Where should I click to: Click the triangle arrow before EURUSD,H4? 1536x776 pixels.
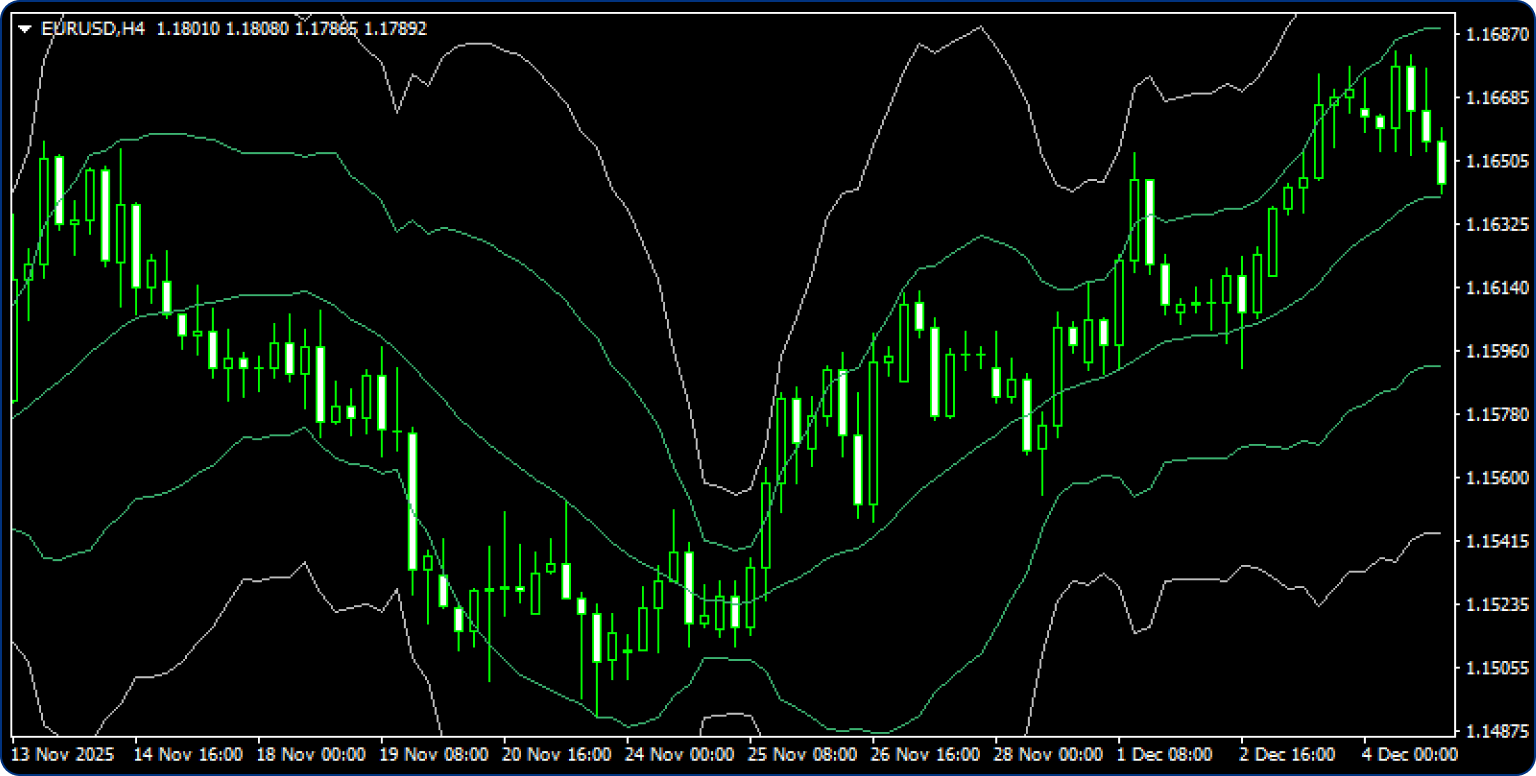click(x=25, y=30)
